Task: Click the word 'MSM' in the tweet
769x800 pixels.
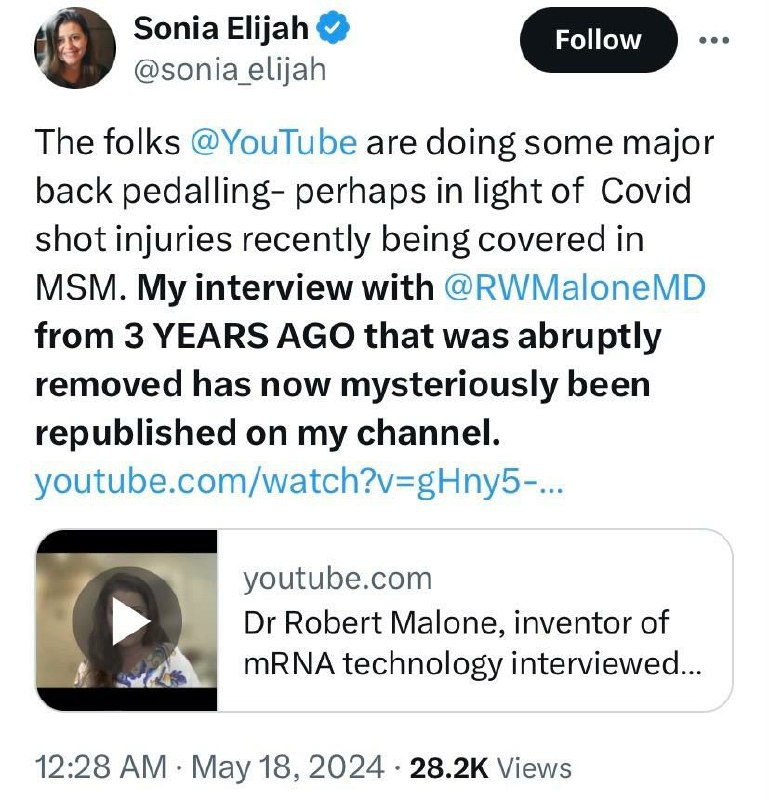Action: pyautogui.click(x=77, y=288)
